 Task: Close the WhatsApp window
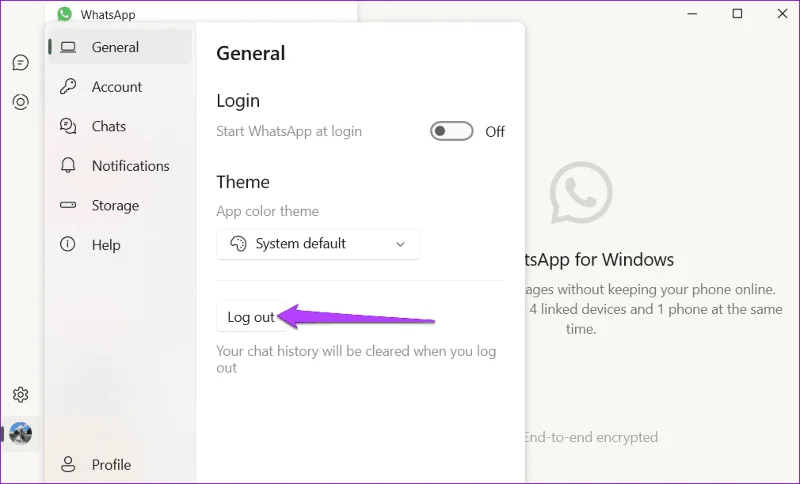tap(782, 14)
